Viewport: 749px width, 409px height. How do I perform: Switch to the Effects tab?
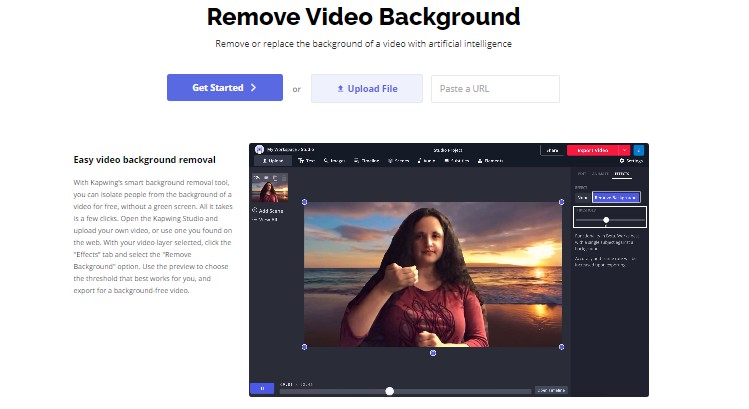tap(622, 174)
